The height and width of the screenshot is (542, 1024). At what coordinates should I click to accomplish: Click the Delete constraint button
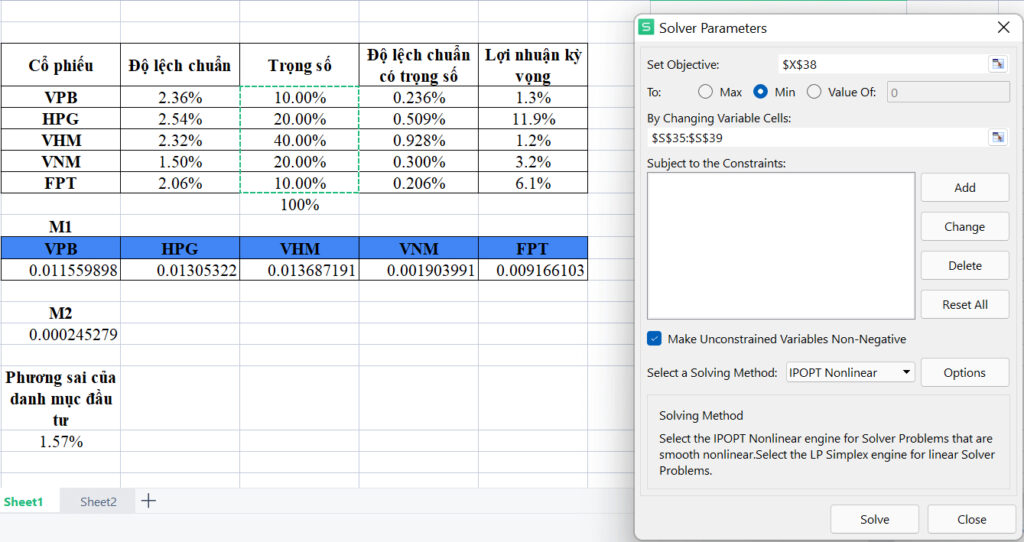coord(965,266)
